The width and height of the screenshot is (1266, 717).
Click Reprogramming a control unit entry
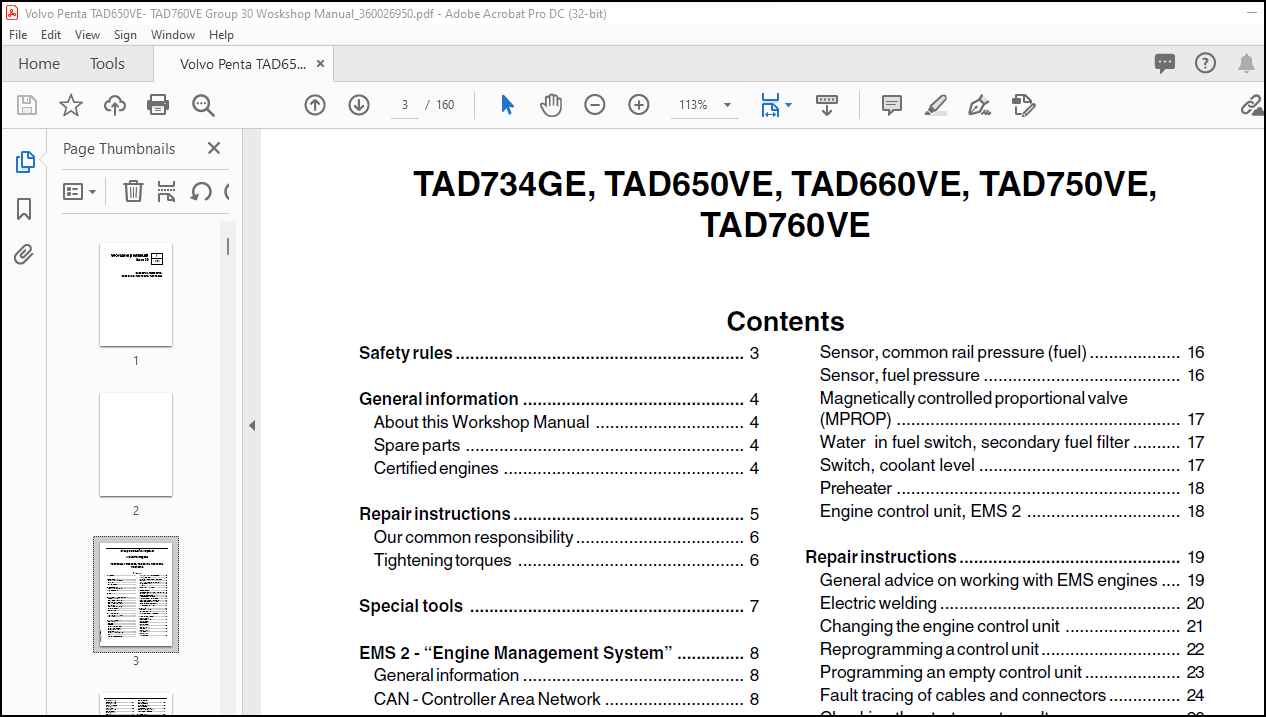(1012, 649)
